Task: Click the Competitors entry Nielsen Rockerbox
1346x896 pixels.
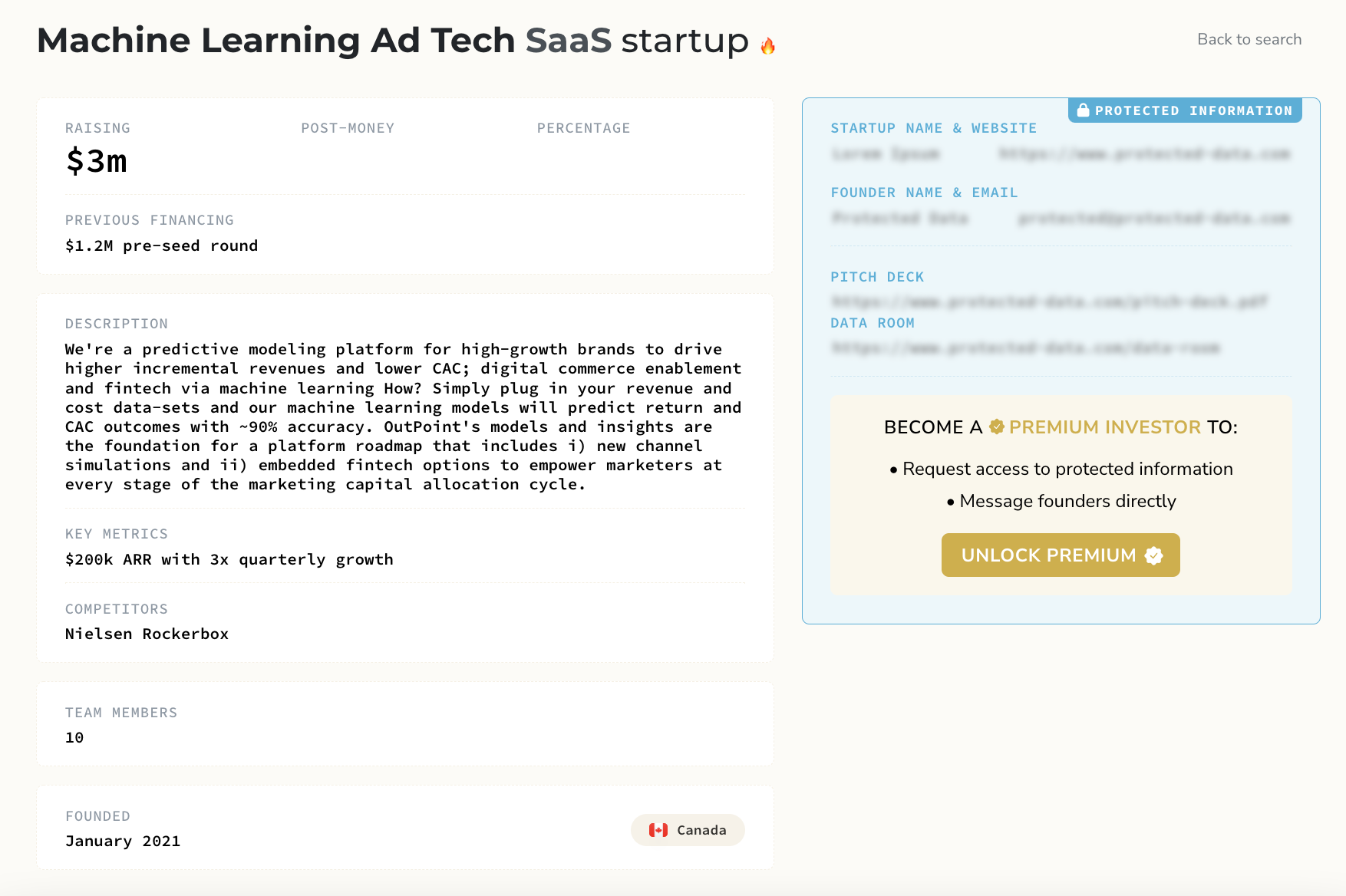Action: point(146,634)
